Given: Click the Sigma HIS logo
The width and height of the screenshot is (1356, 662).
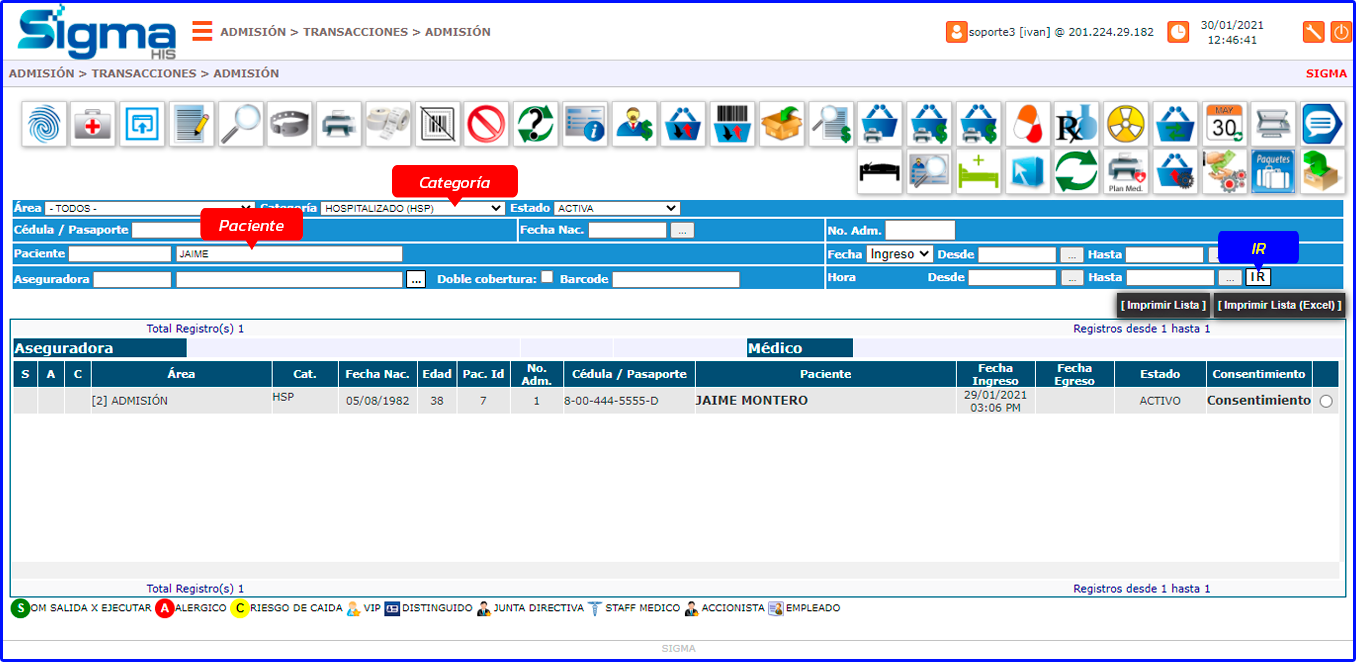Looking at the screenshot, I should (97, 33).
